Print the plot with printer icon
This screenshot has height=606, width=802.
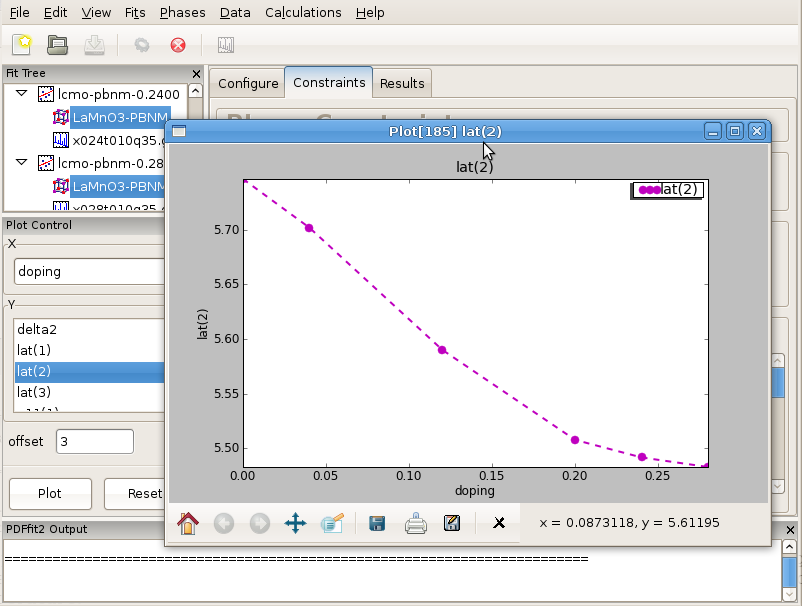pos(416,523)
